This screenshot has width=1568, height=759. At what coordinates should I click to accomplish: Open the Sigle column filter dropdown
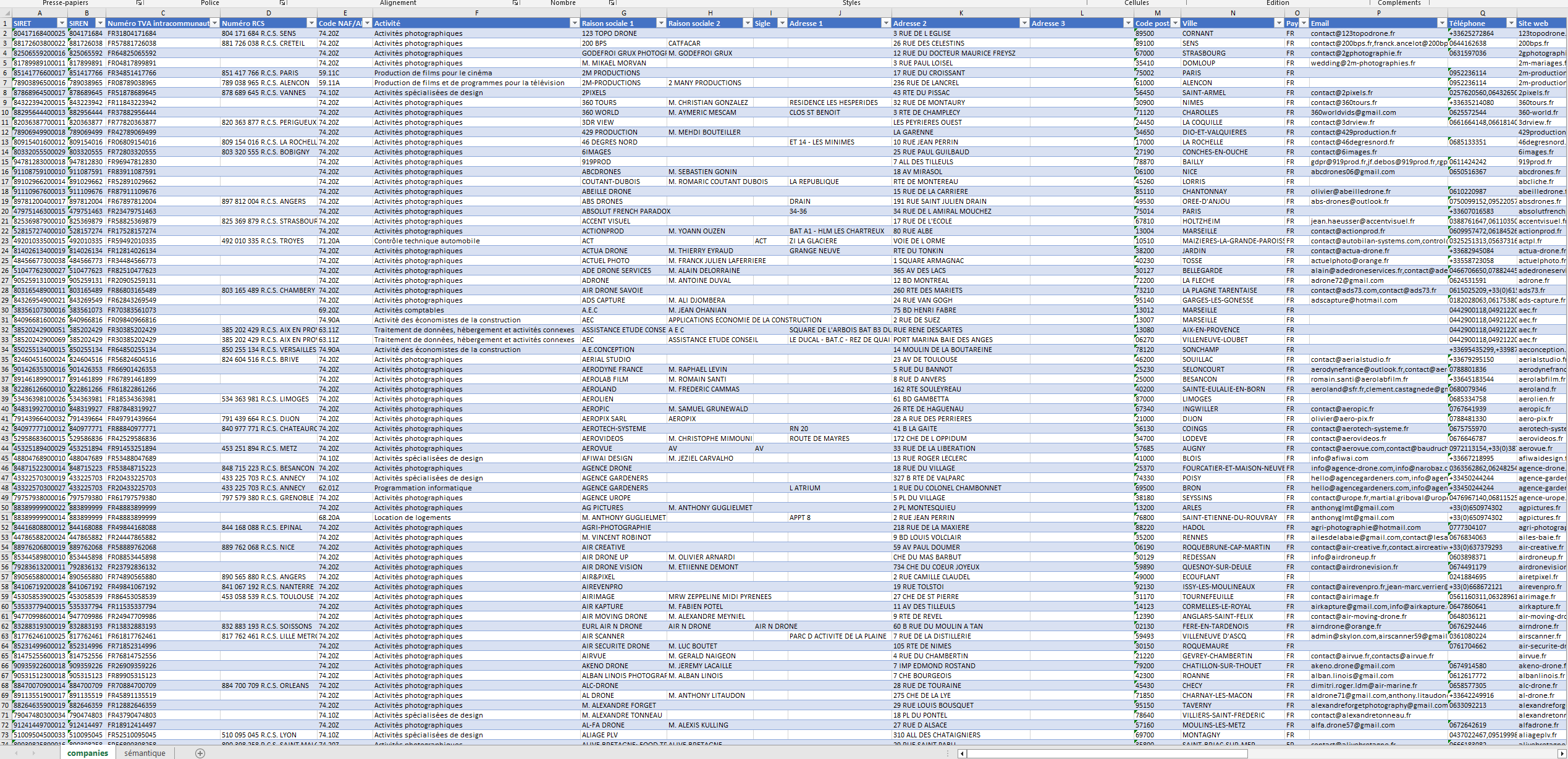[782, 23]
